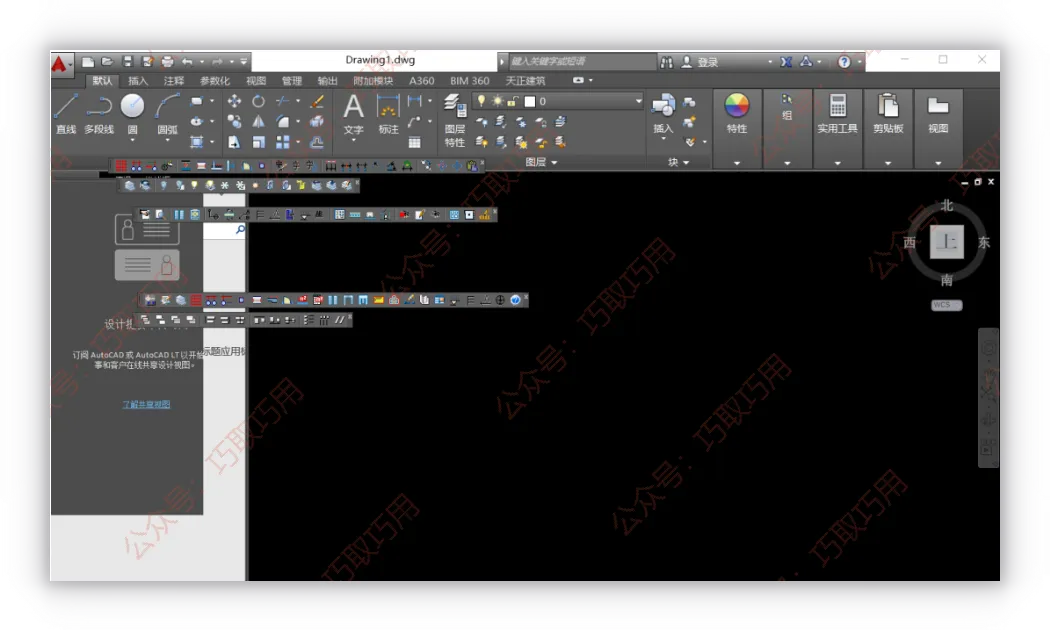Select the 多段线 (Polyline) tool

98,114
